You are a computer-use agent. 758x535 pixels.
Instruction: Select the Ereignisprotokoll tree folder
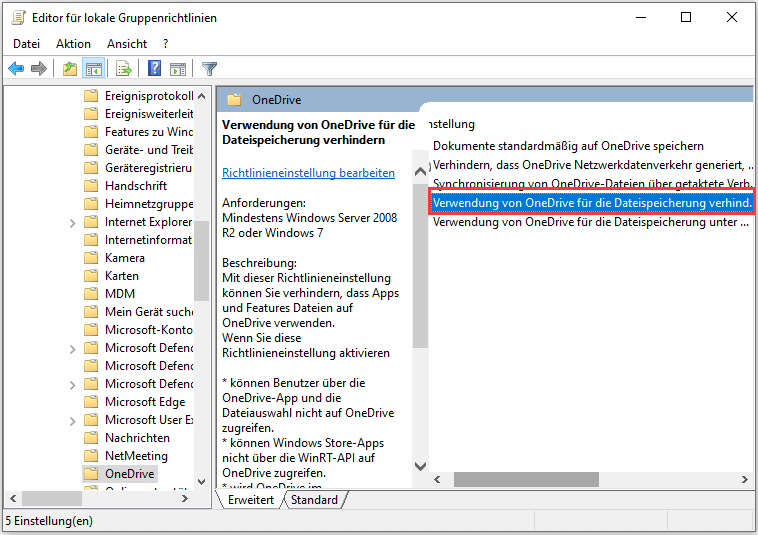139,96
